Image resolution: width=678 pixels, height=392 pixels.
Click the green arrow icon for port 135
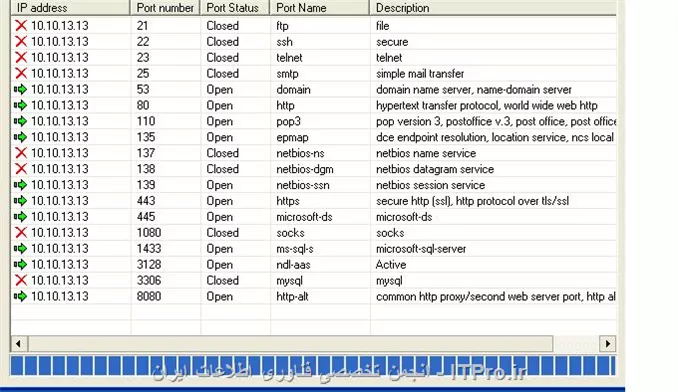tap(20, 137)
